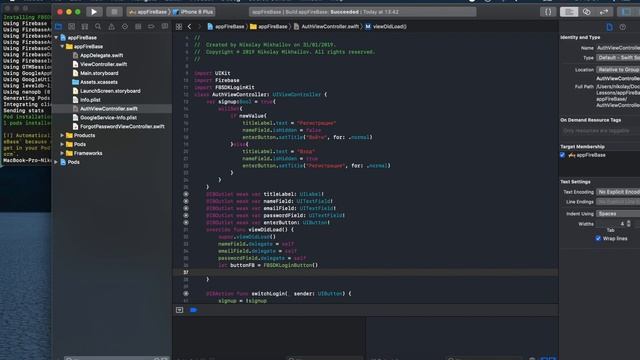Expand the Pods project at the bottom
The width and height of the screenshot is (640, 360).
click(56, 162)
